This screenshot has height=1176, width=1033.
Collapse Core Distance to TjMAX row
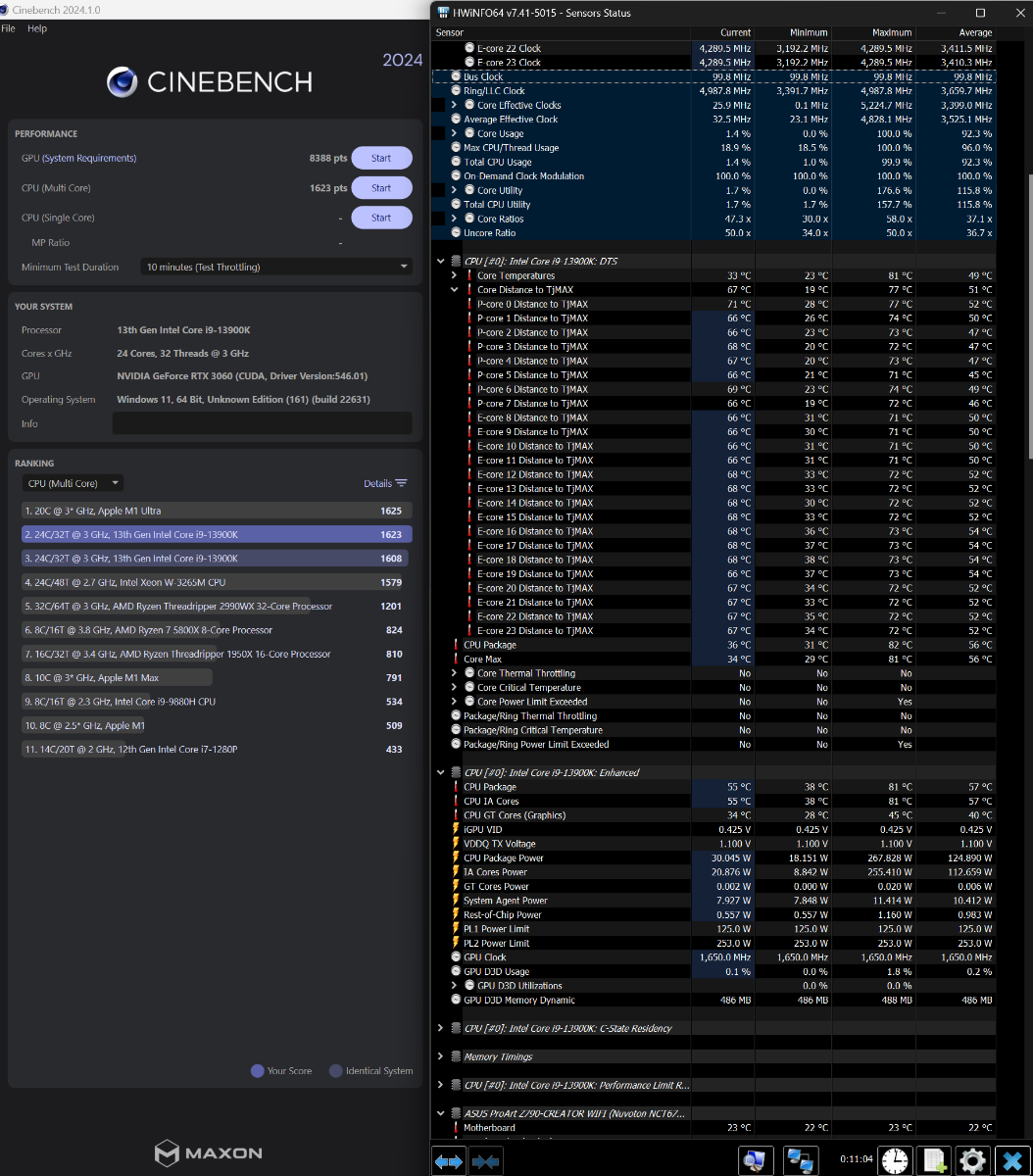pyautogui.click(x=455, y=289)
